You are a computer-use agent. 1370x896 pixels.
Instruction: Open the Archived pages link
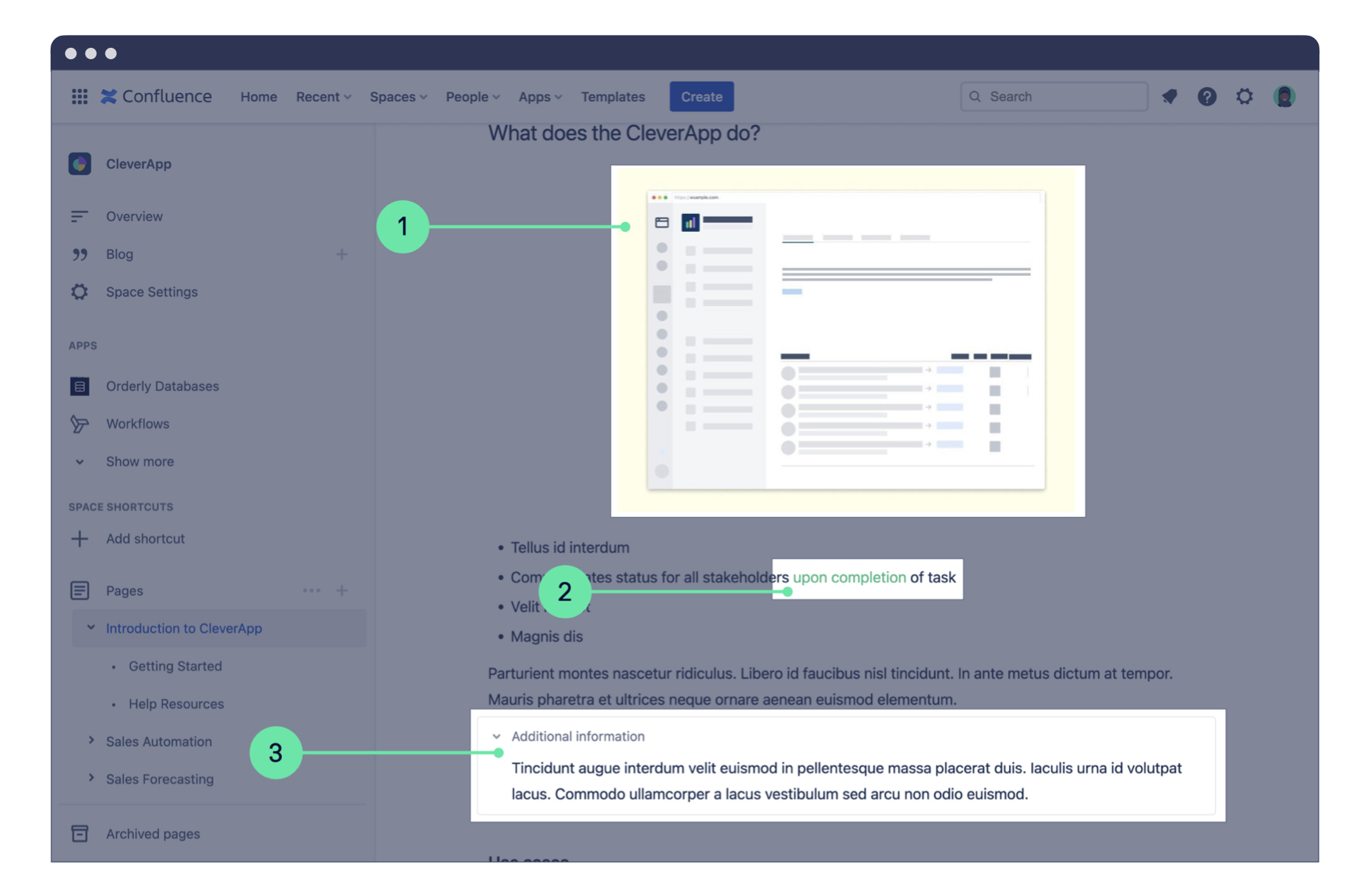click(153, 834)
